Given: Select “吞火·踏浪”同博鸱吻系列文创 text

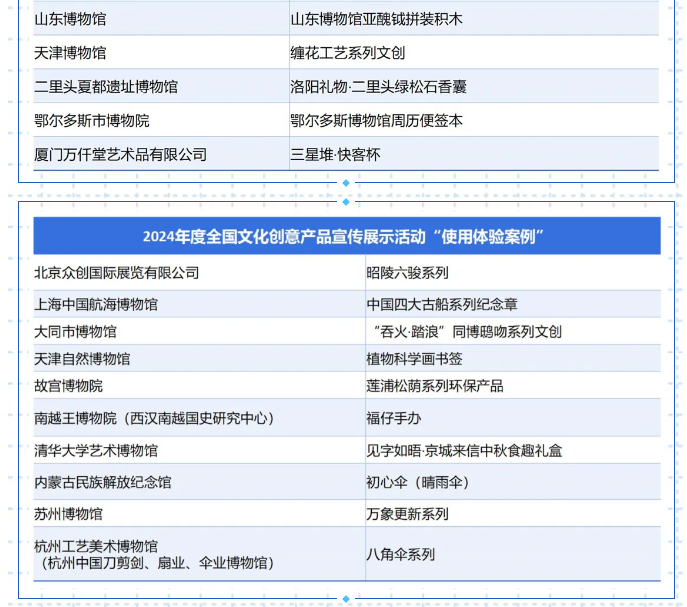Looking at the screenshot, I should (x=467, y=332).
